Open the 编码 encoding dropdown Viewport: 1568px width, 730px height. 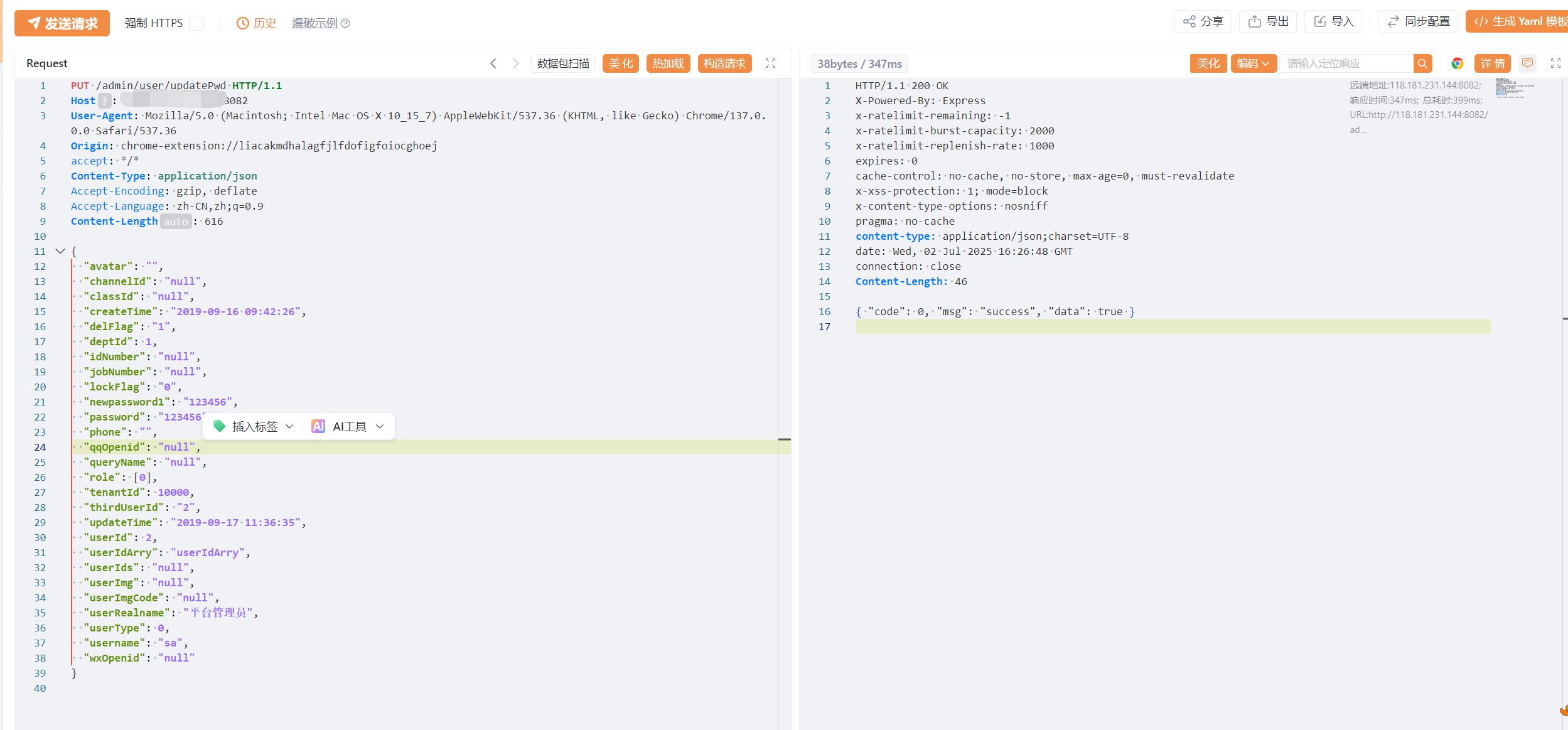(1254, 63)
